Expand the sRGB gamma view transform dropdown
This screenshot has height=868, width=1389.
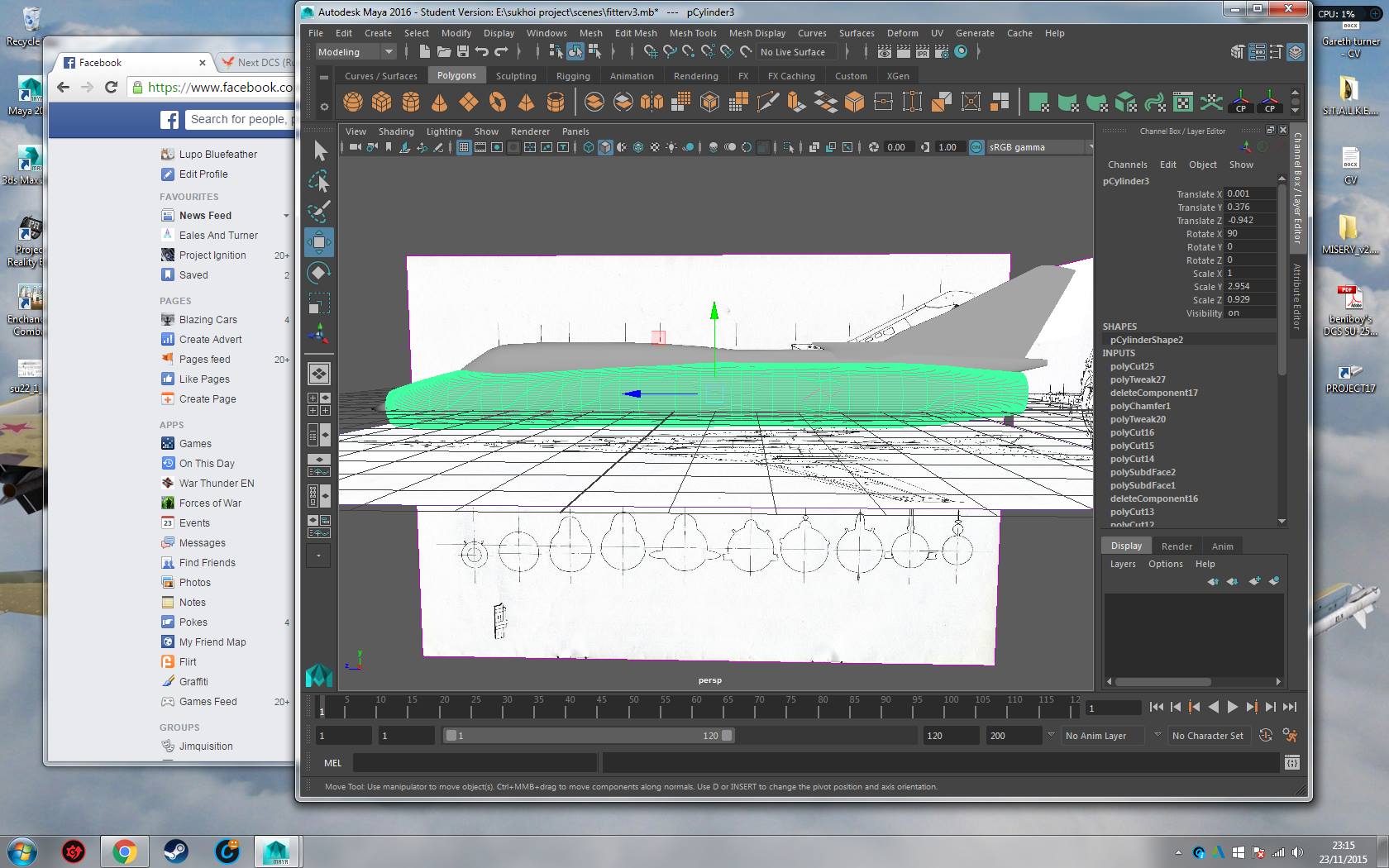1031,147
